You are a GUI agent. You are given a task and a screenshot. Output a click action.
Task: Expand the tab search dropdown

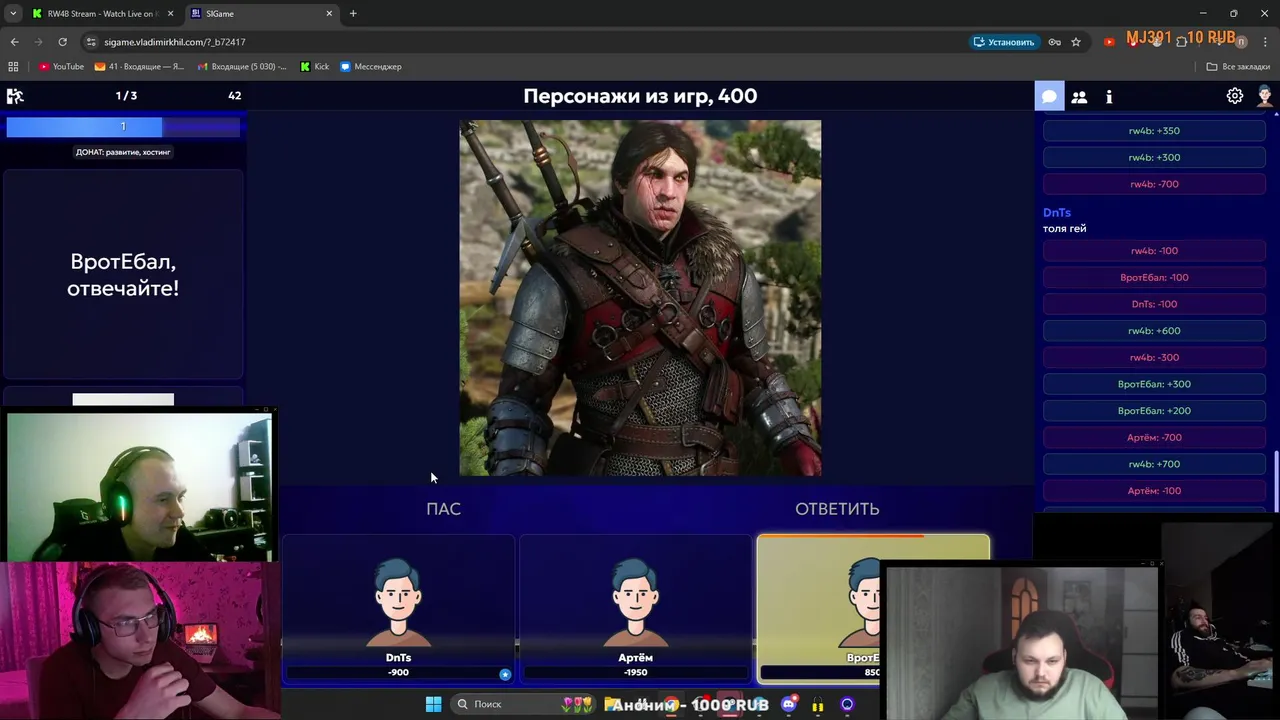13,14
